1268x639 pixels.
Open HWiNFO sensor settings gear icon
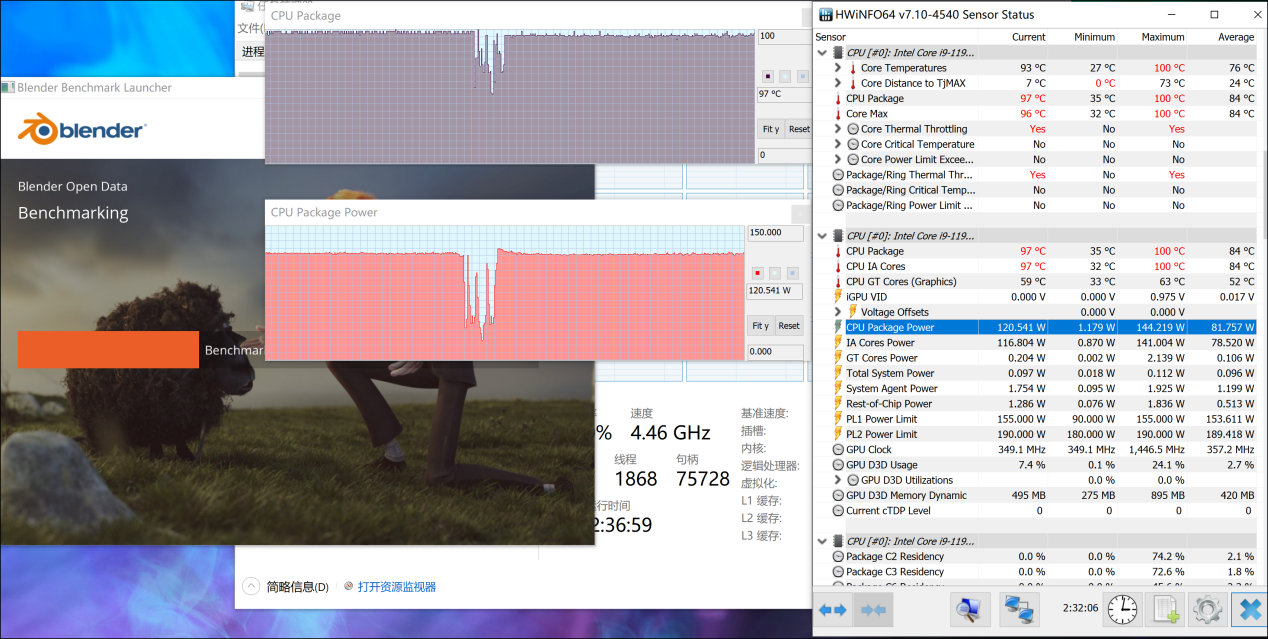[1208, 609]
